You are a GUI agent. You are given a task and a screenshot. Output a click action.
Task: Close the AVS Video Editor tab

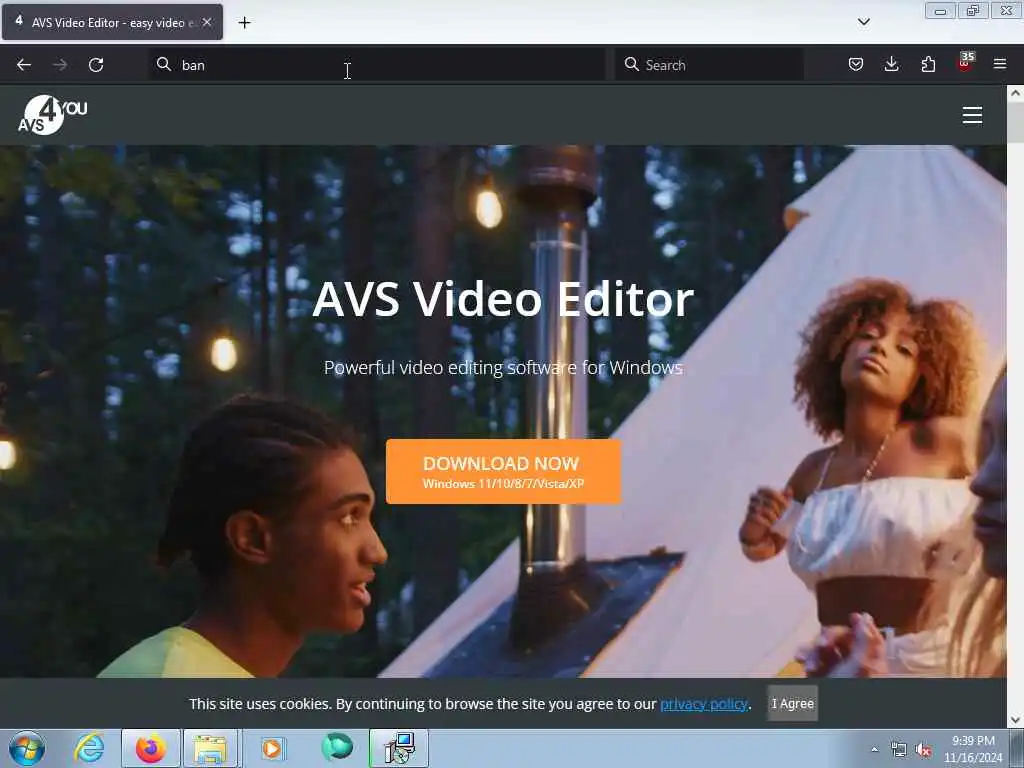point(207,22)
